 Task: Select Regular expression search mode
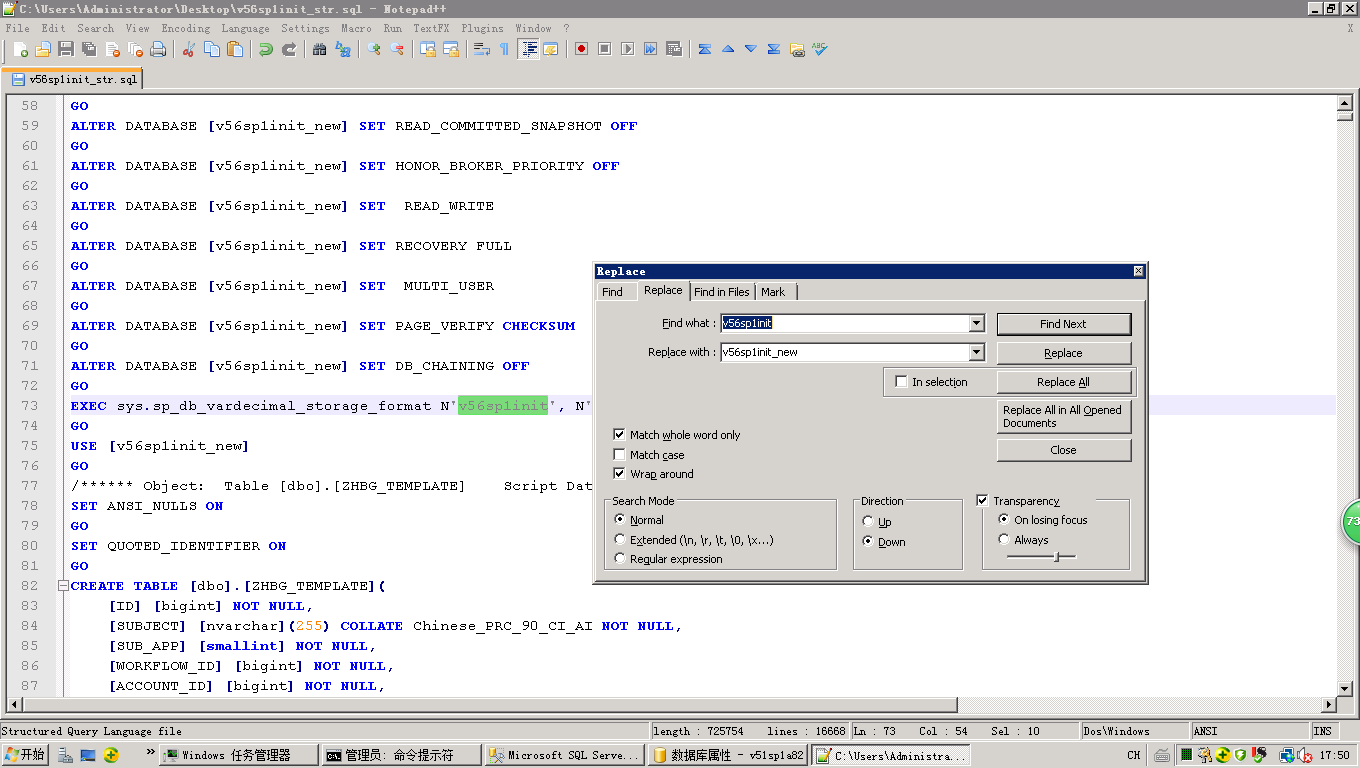coord(621,559)
